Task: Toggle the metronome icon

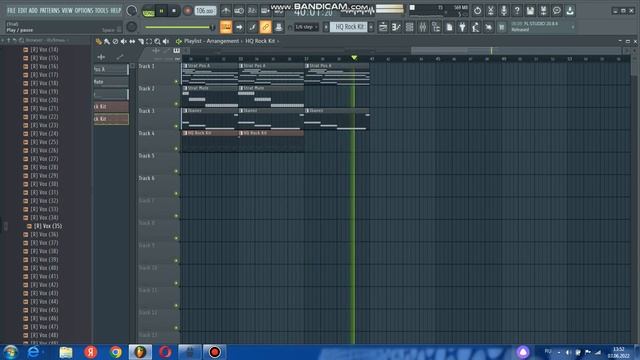Action: tap(226, 11)
